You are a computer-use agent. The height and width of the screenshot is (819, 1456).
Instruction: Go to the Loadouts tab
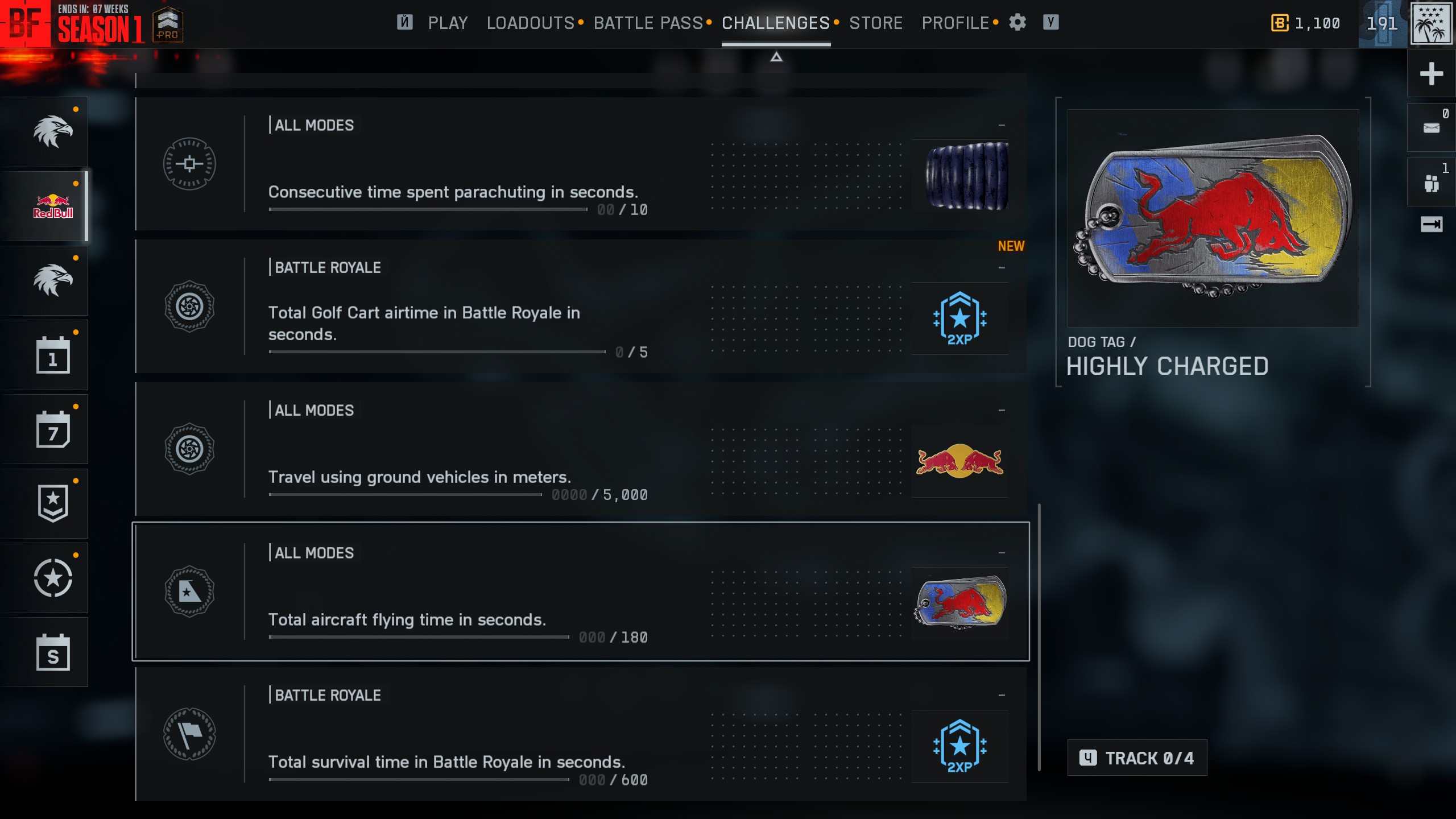click(531, 23)
